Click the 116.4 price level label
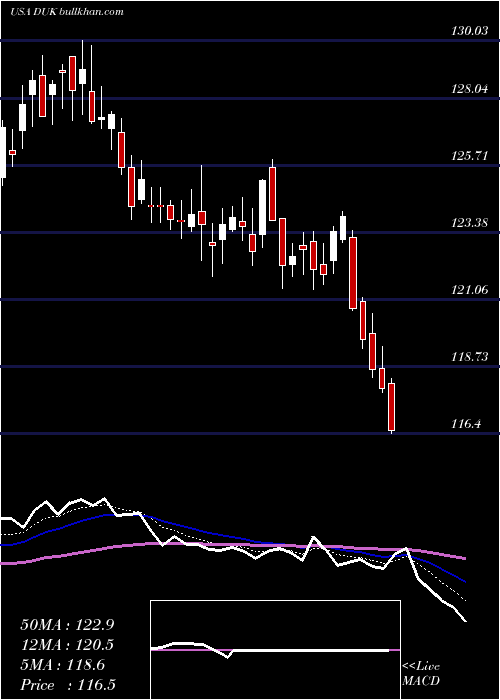Screen dimensions: 500x700 [x=466, y=424]
